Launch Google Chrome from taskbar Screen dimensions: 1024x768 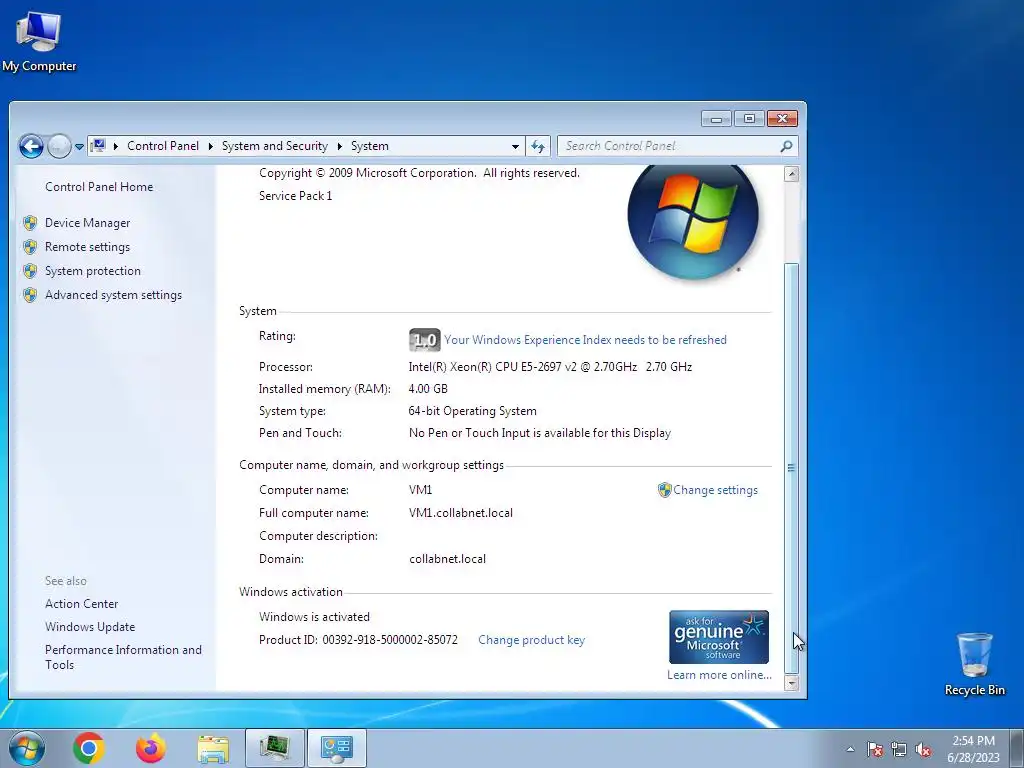tap(89, 748)
